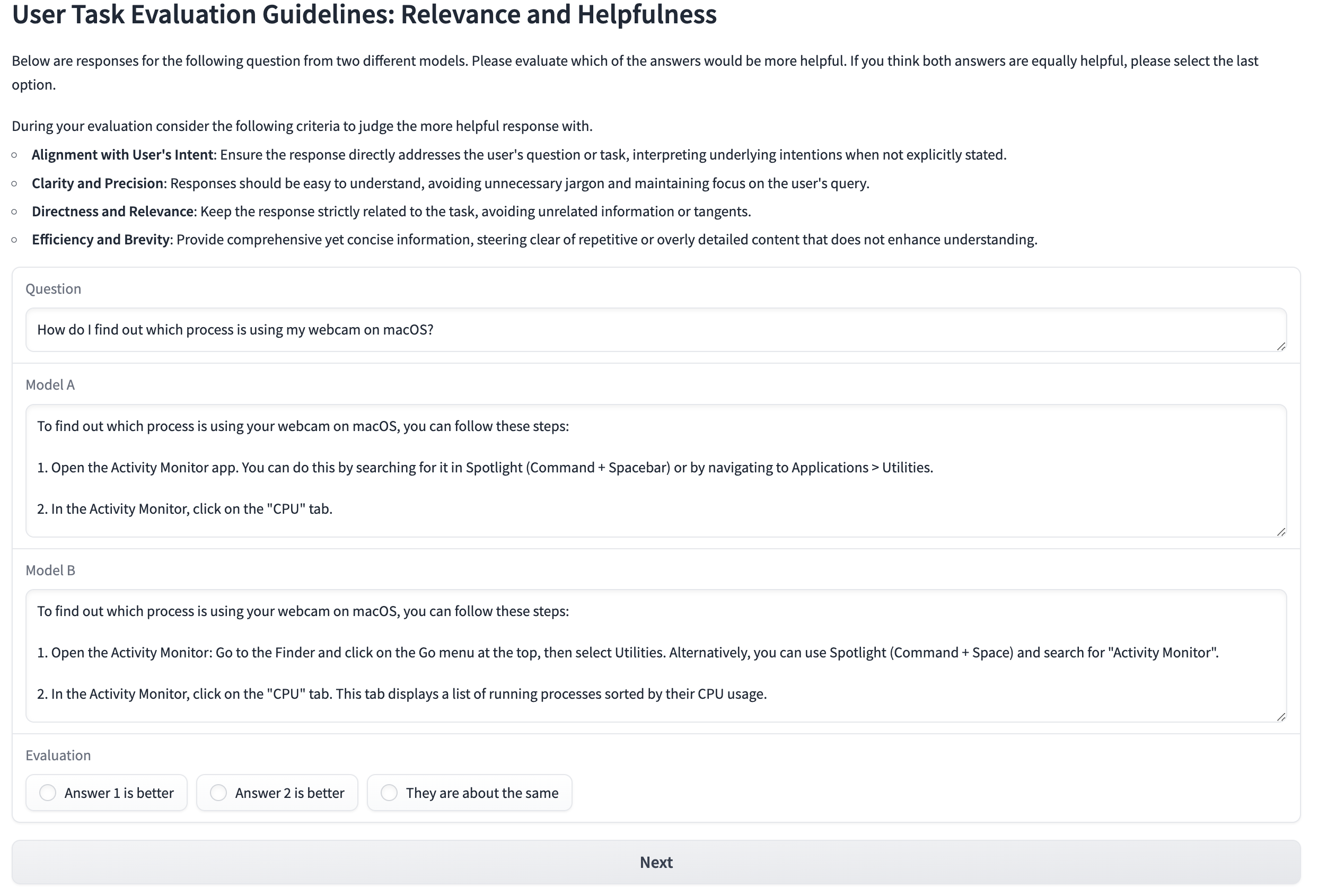The width and height of the screenshot is (1318, 896).
Task: Click the bold "Directness and Relevance" criterion
Action: (x=112, y=212)
